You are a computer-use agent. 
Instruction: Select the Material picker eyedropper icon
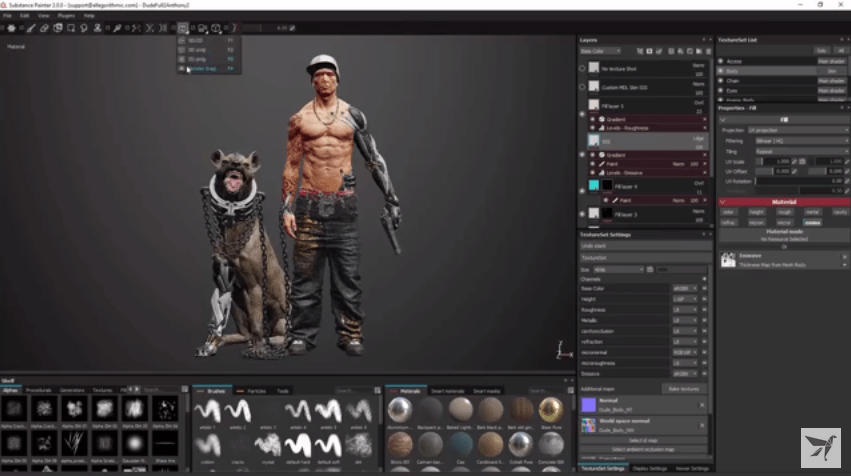tap(117, 28)
